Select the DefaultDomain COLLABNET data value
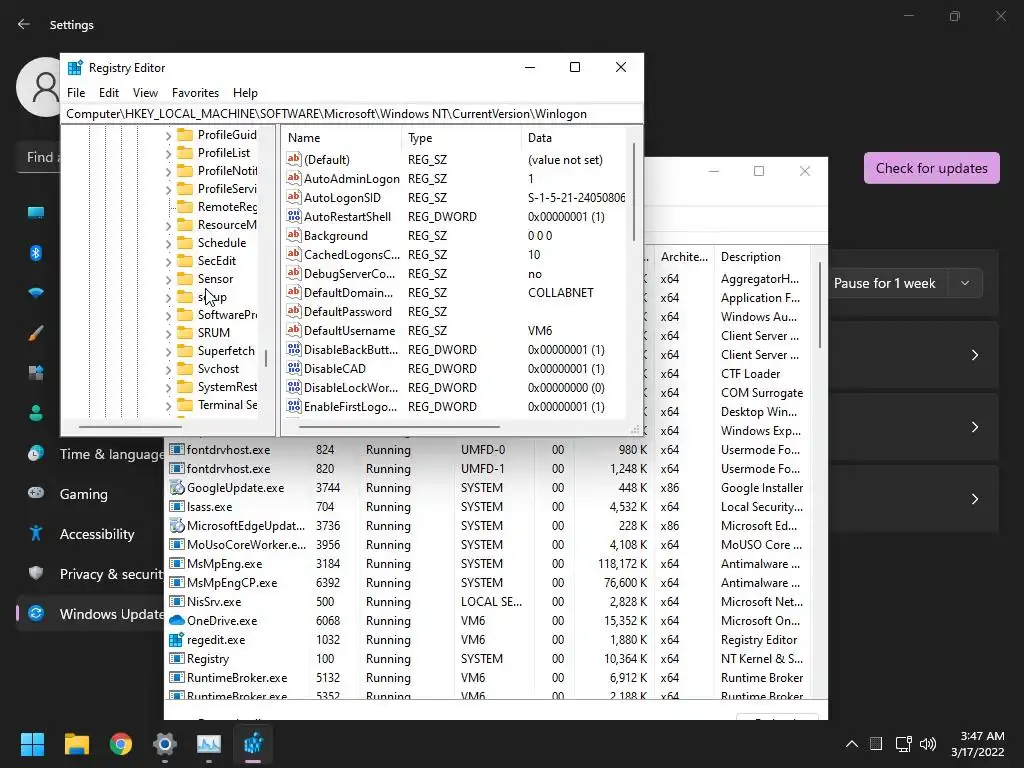1024x768 pixels. [560, 293]
